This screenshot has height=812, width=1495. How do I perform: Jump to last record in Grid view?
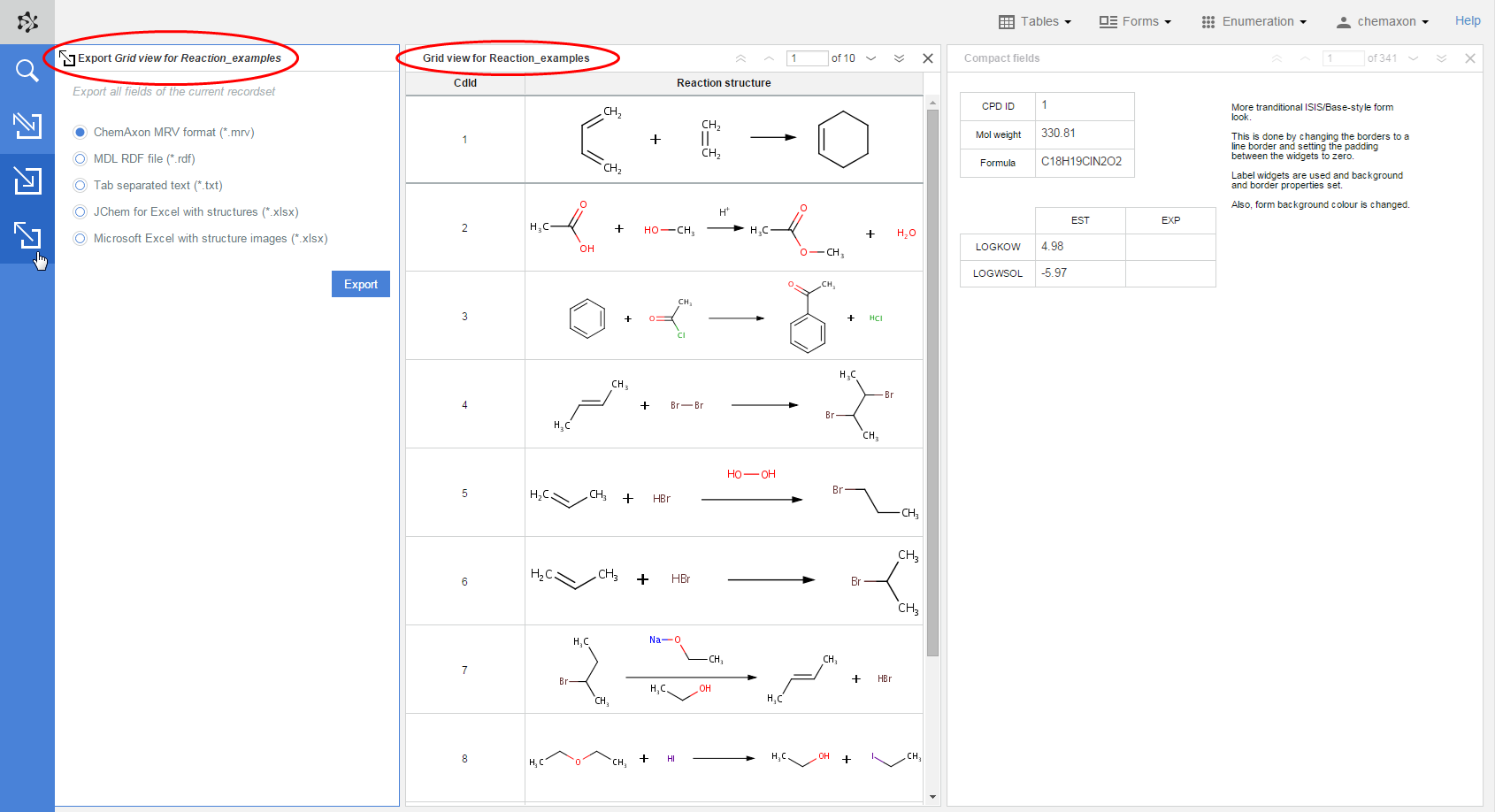(x=899, y=58)
